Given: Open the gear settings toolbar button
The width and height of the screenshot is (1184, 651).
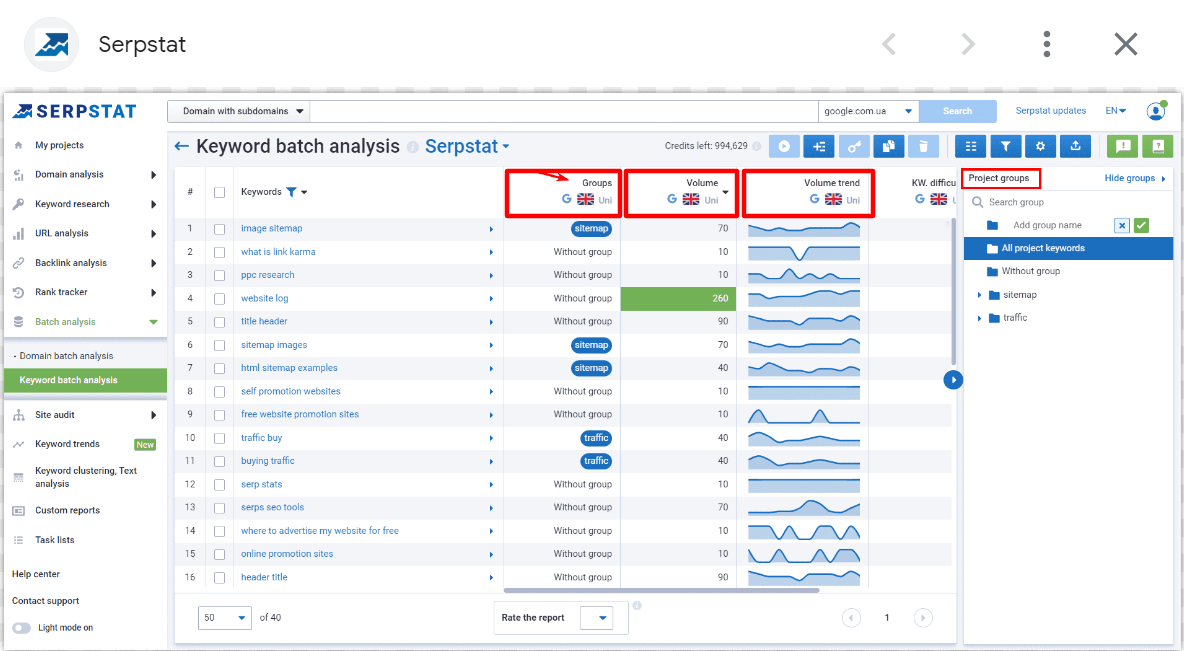Looking at the screenshot, I should click(x=1041, y=147).
